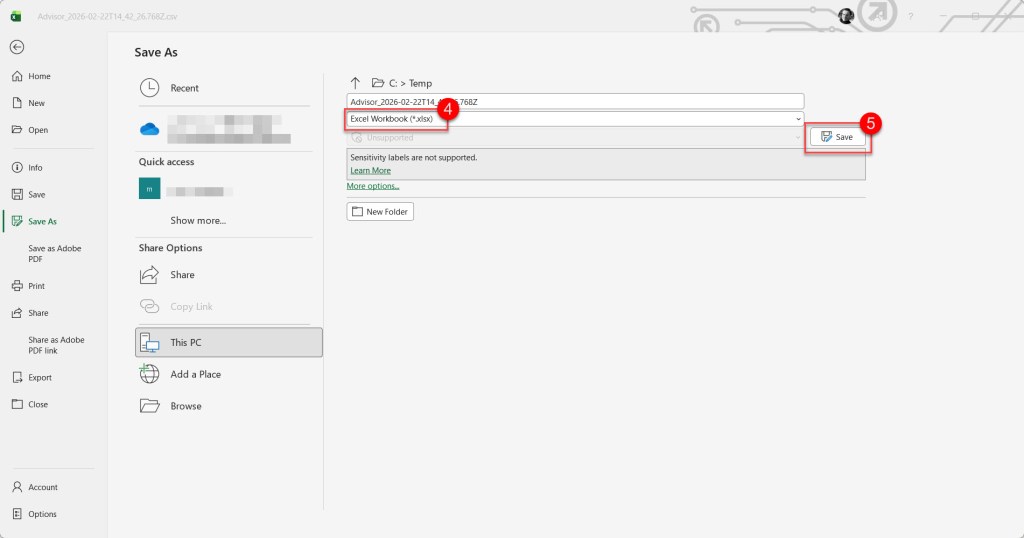The width and height of the screenshot is (1024, 538).
Task: Click the Browse folder icon
Action: pos(149,406)
